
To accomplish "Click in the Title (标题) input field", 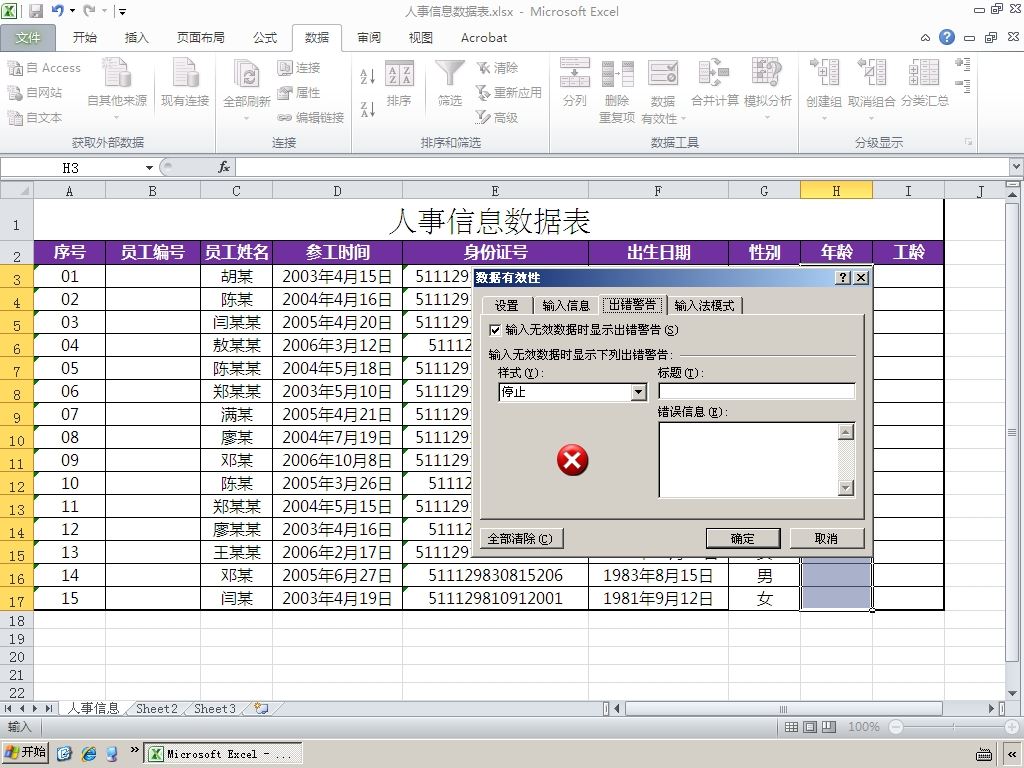I will click(757, 391).
